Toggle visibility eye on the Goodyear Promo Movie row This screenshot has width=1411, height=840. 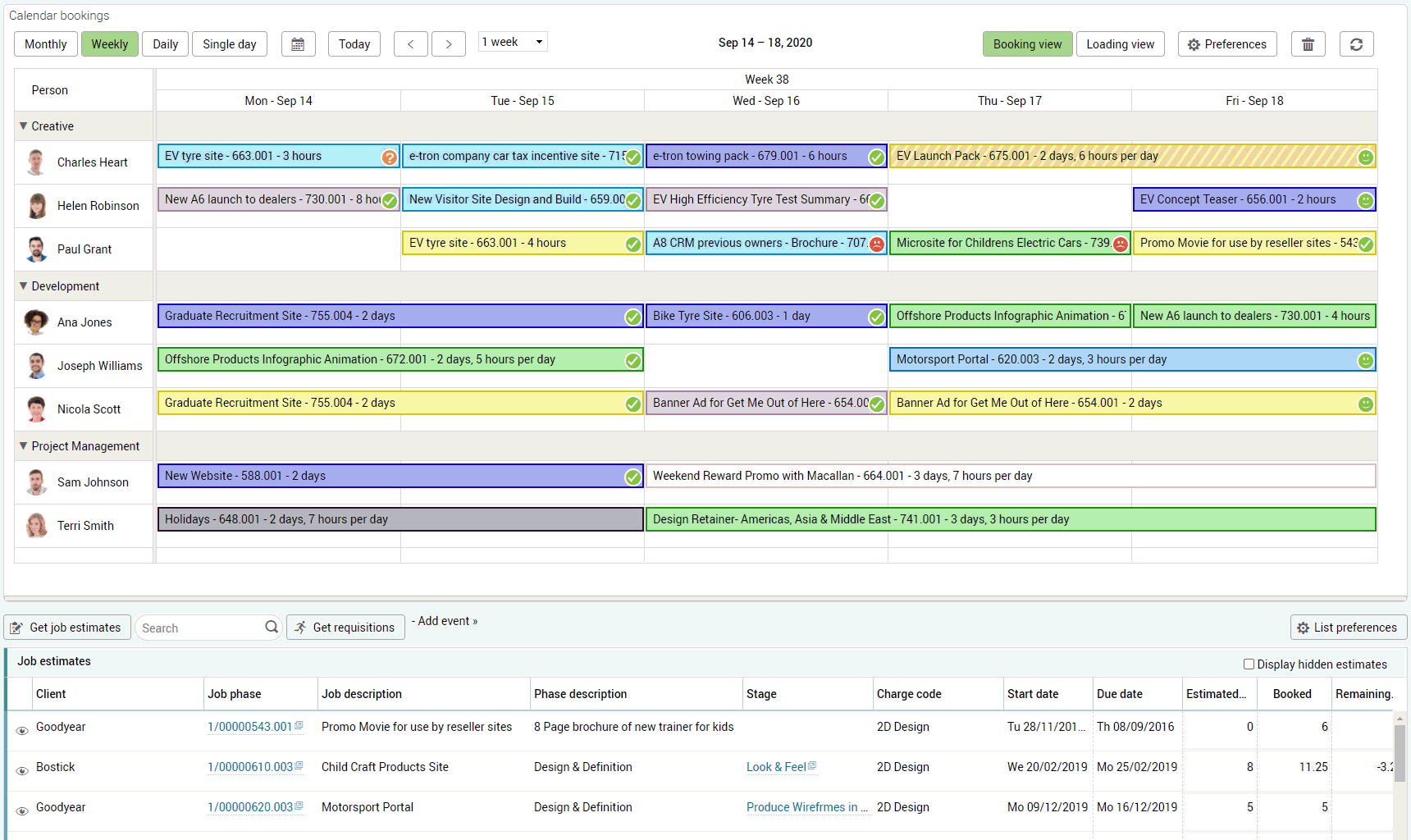(22, 730)
